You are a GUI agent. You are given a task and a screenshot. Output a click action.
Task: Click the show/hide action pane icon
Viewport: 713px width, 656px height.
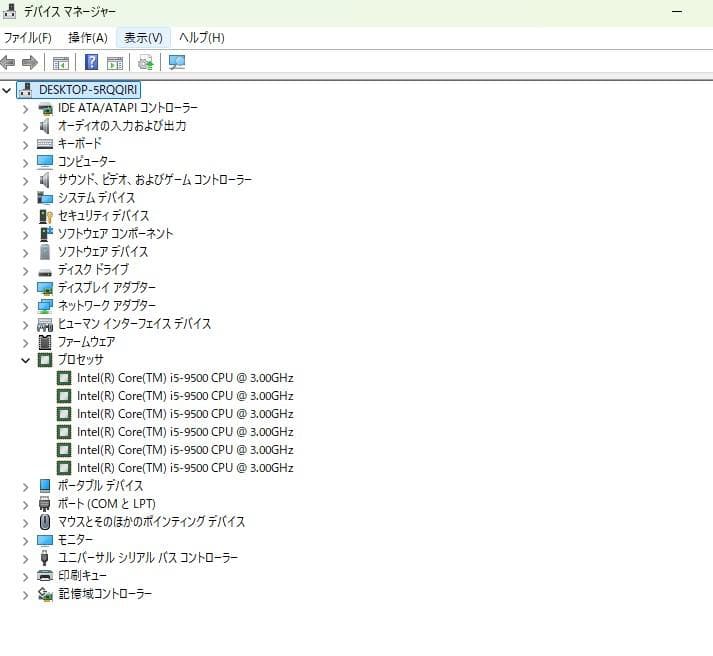pos(115,63)
